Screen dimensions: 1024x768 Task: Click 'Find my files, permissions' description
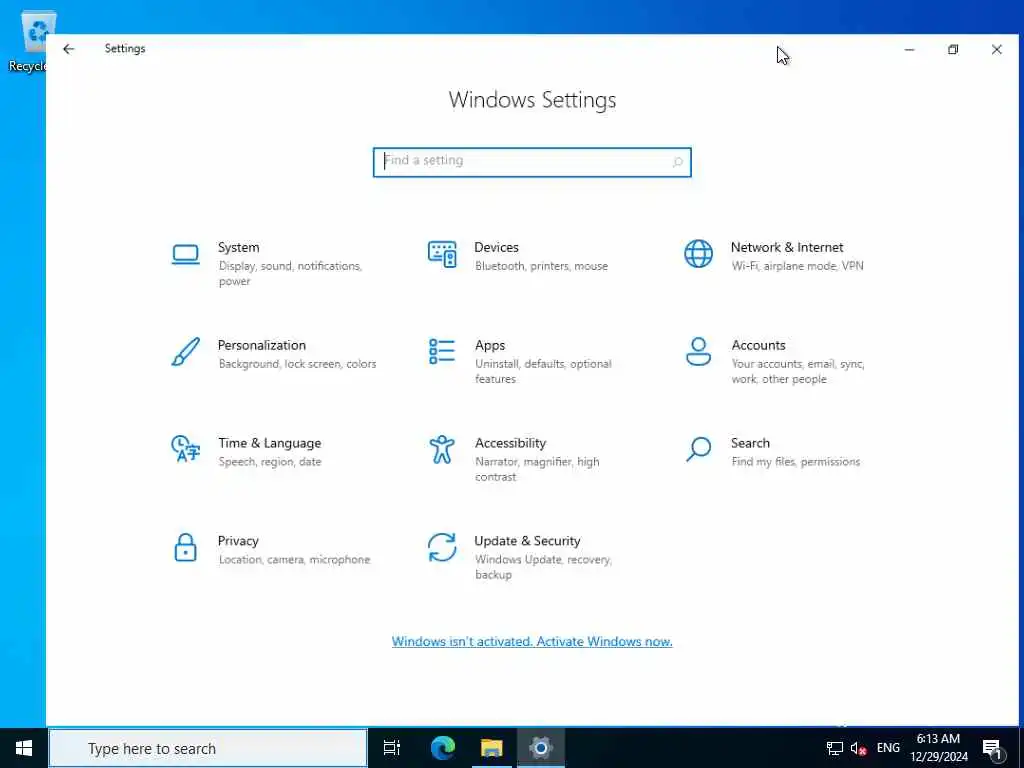[x=795, y=462]
